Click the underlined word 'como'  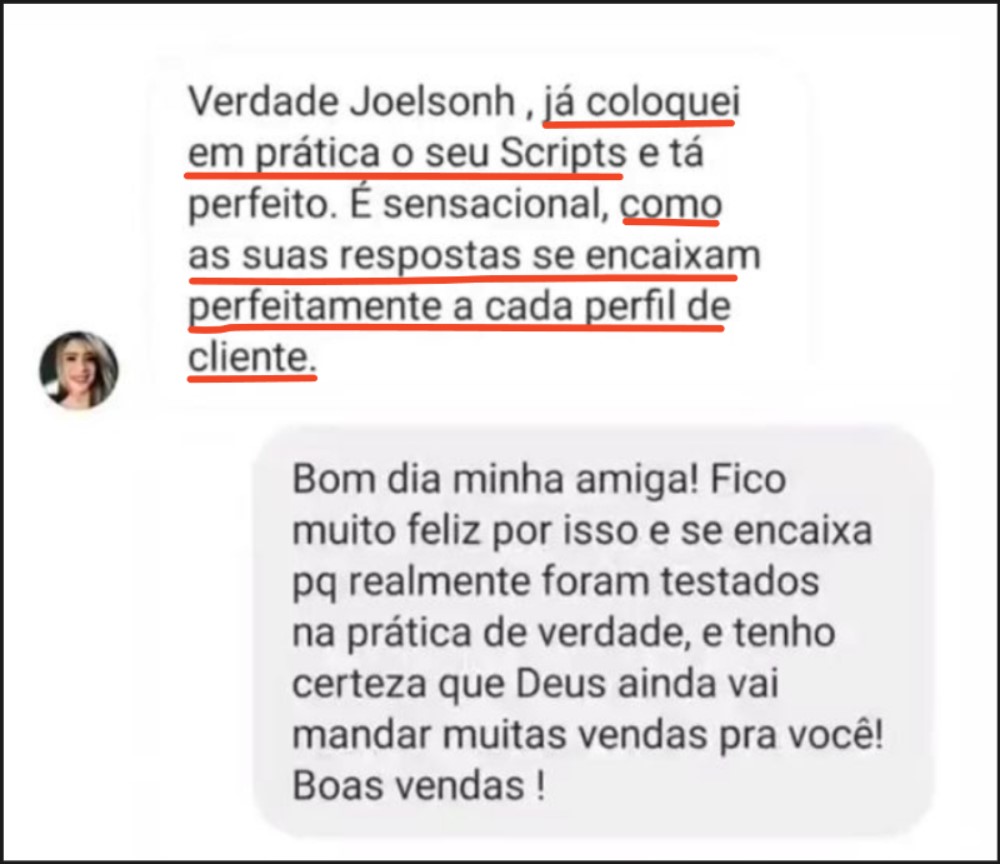coord(671,205)
